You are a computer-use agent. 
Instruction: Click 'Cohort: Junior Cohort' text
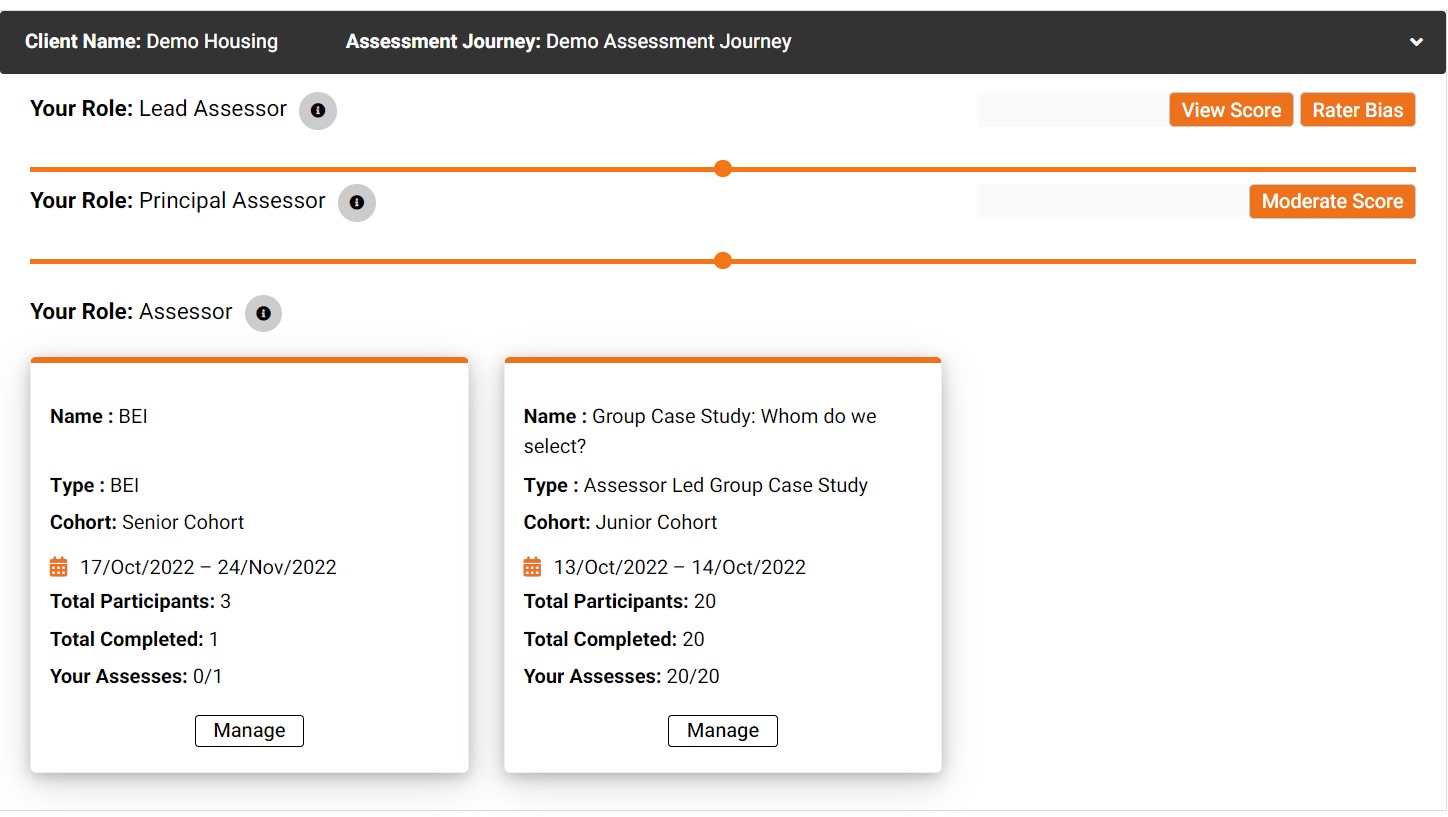tap(621, 523)
